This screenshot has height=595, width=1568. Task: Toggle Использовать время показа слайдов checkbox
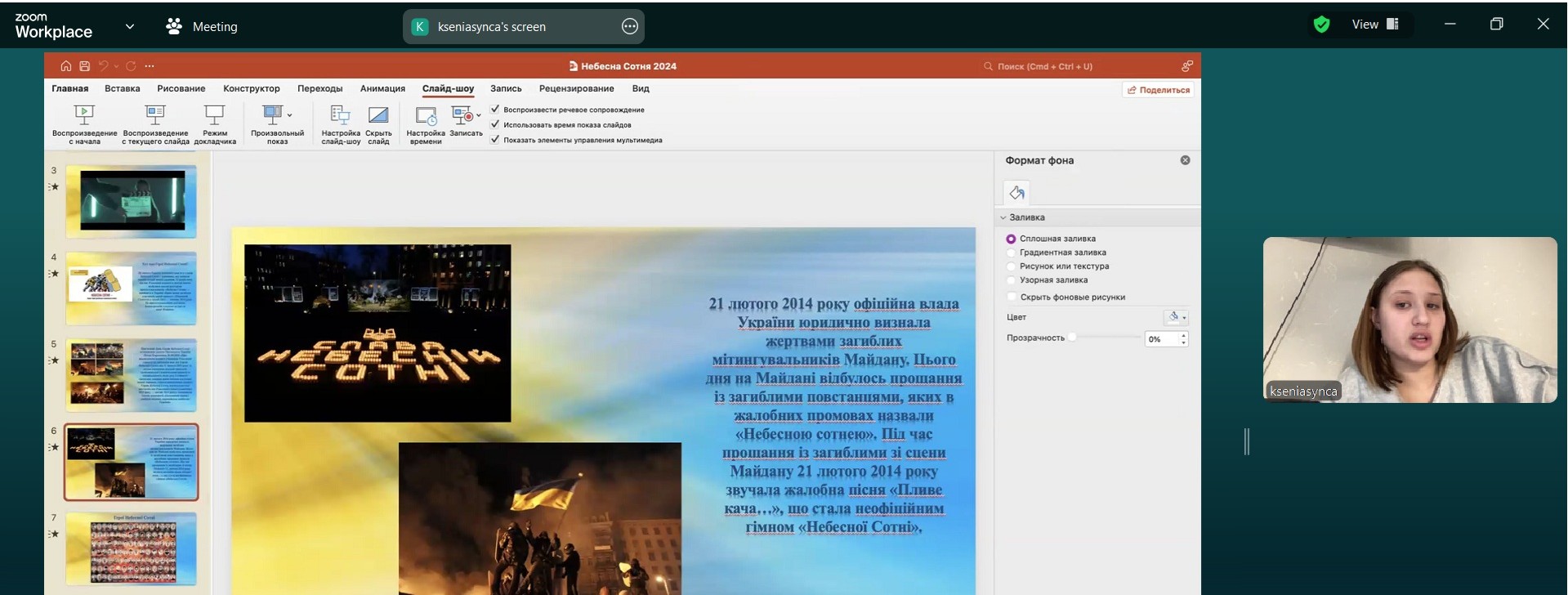click(x=495, y=124)
